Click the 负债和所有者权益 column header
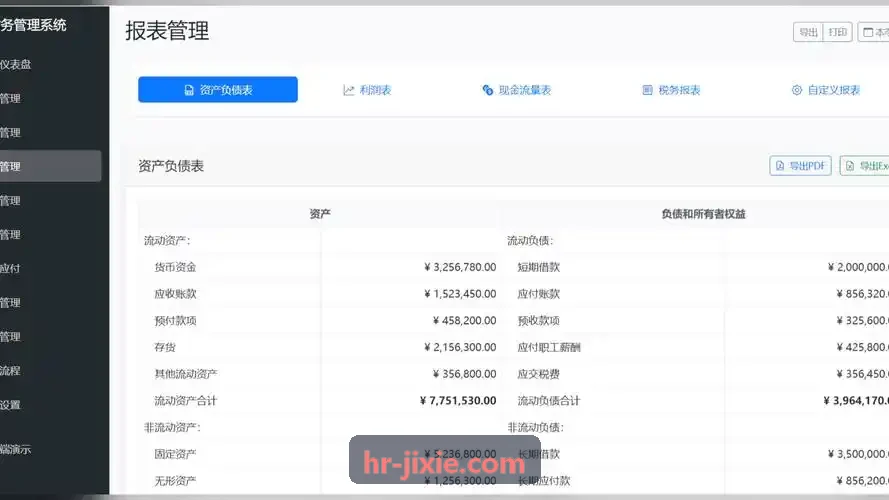This screenshot has height=500, width=889. [x=704, y=214]
